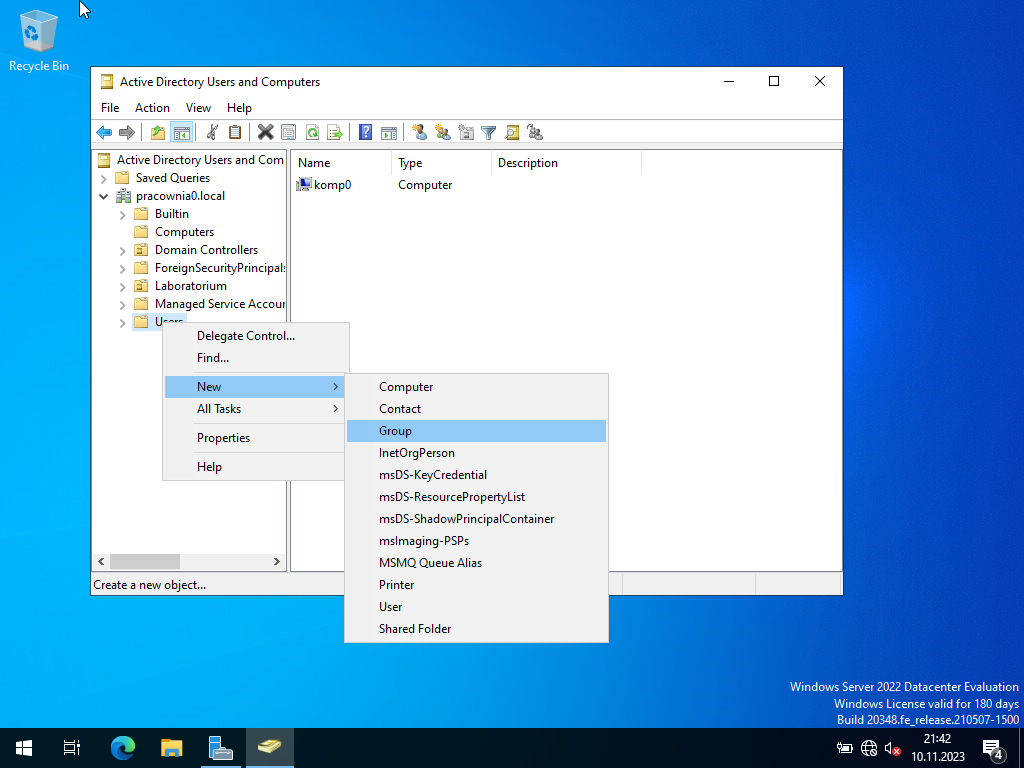Select Group in New submenu

coord(476,431)
